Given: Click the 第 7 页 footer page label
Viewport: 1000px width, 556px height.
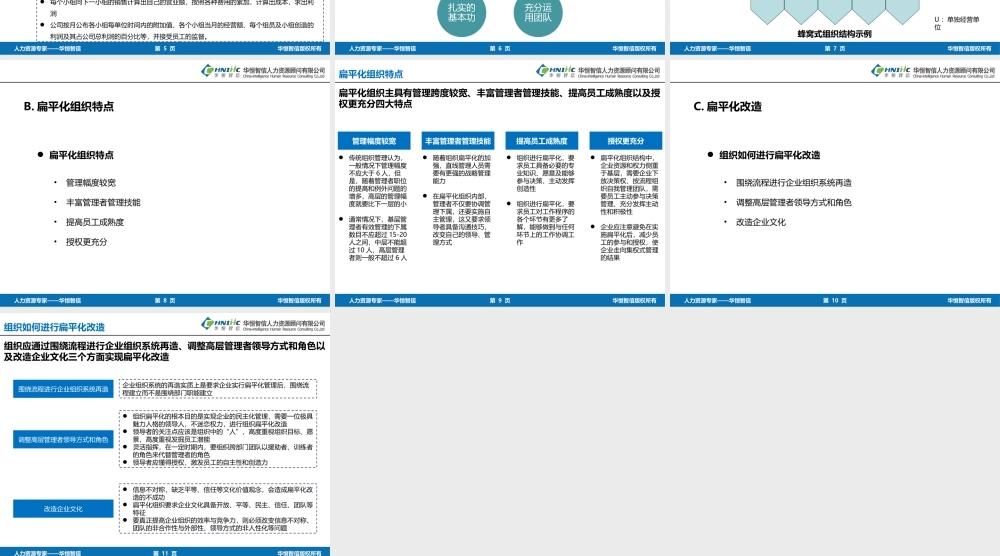Looking at the screenshot, I should [x=834, y=48].
